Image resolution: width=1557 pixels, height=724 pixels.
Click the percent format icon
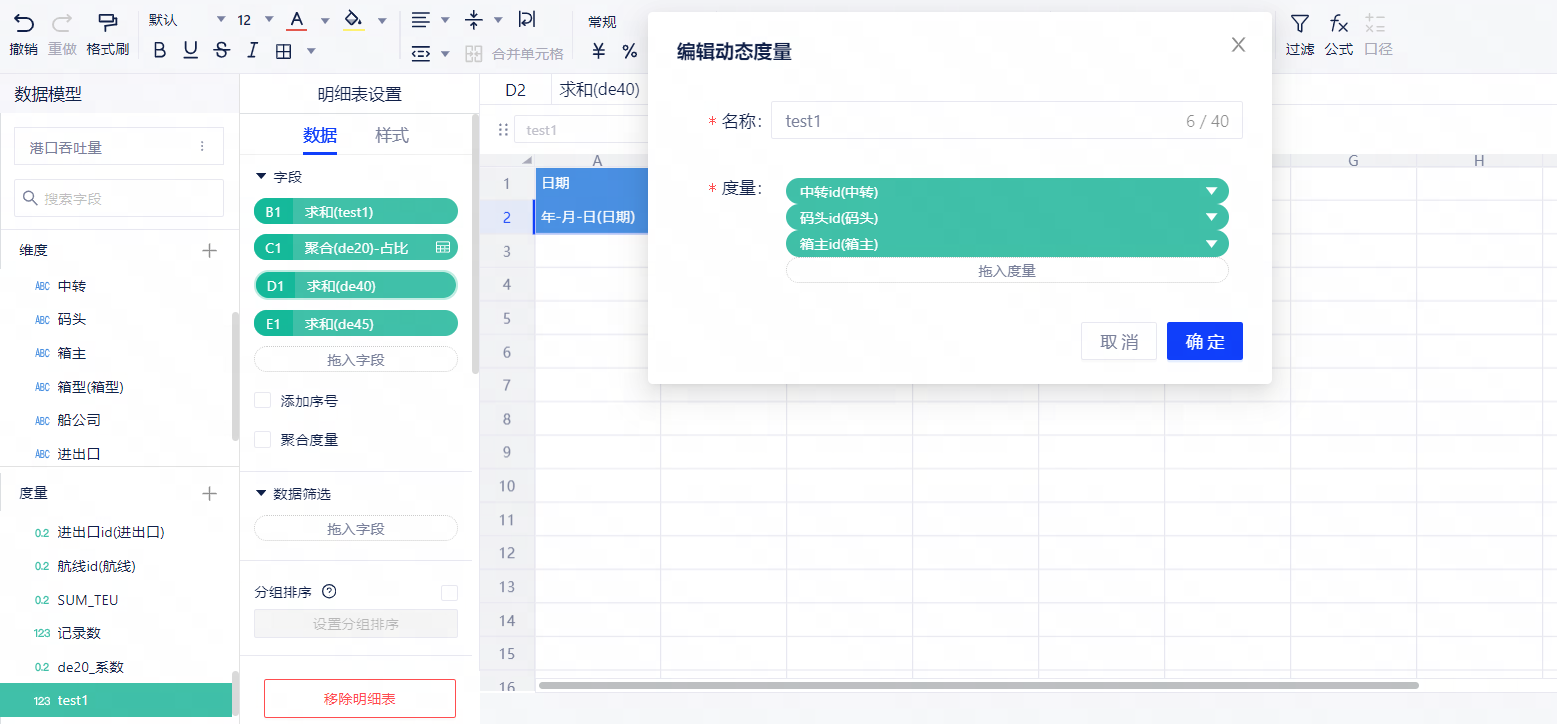pos(630,52)
